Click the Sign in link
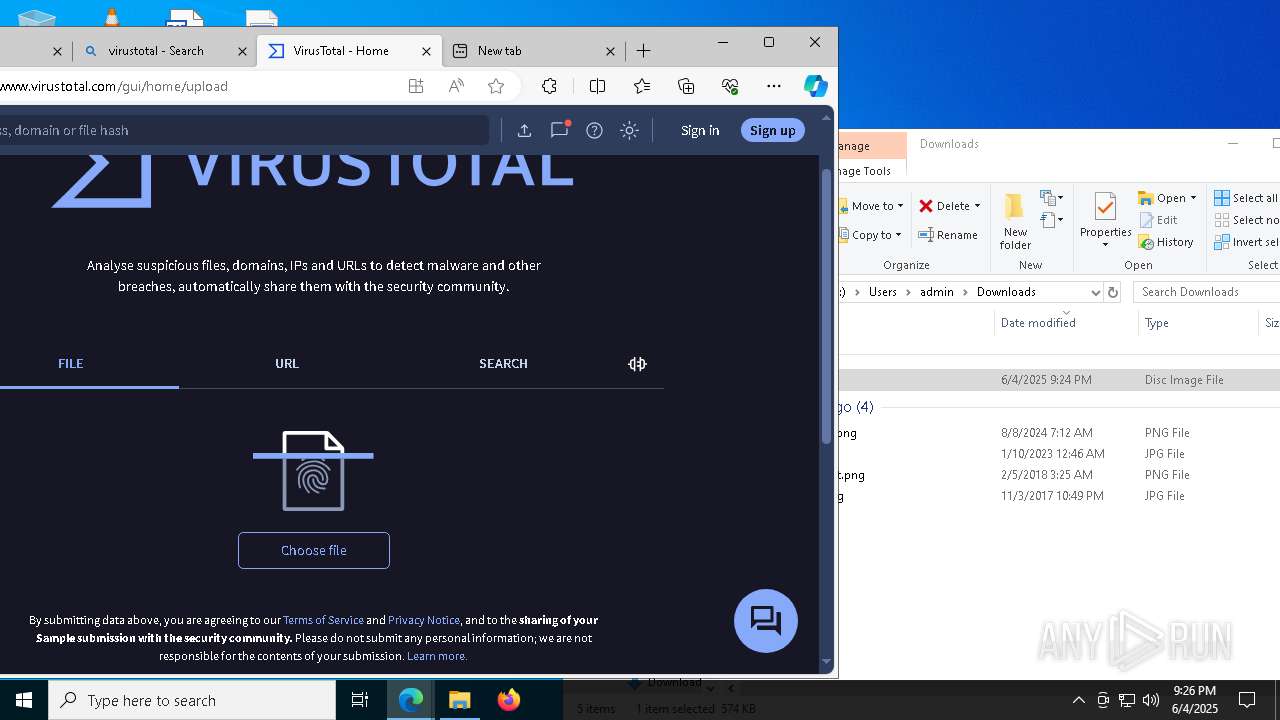The width and height of the screenshot is (1280, 720). [x=700, y=130]
